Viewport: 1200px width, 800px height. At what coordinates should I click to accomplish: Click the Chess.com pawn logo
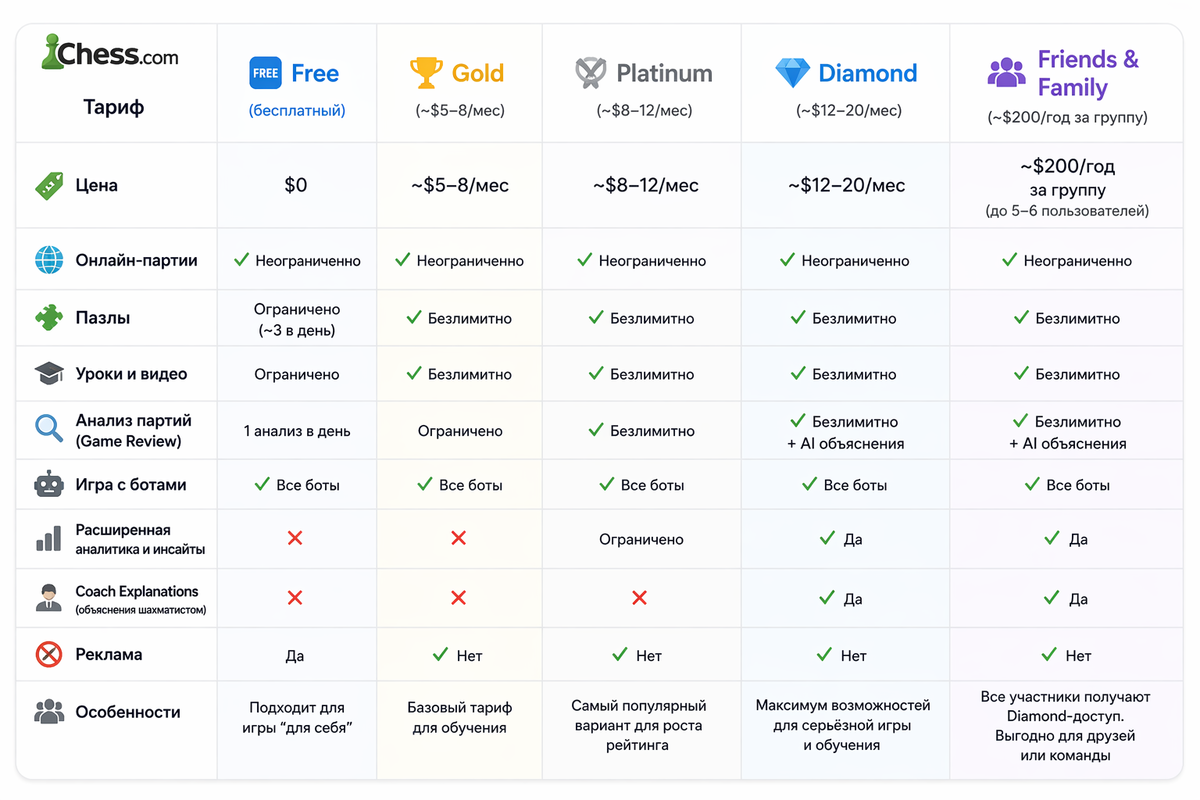click(x=49, y=54)
